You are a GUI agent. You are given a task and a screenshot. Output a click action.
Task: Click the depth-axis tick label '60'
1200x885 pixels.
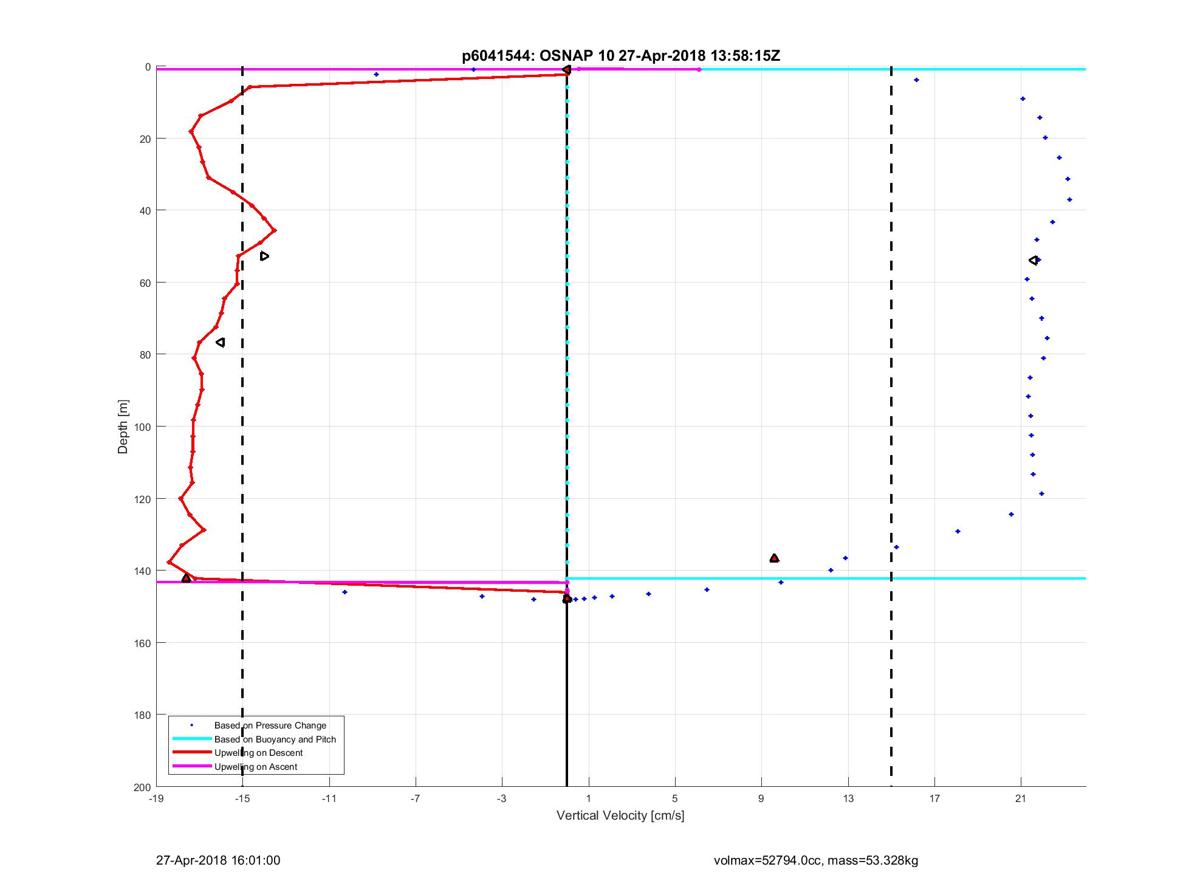[x=145, y=283]
